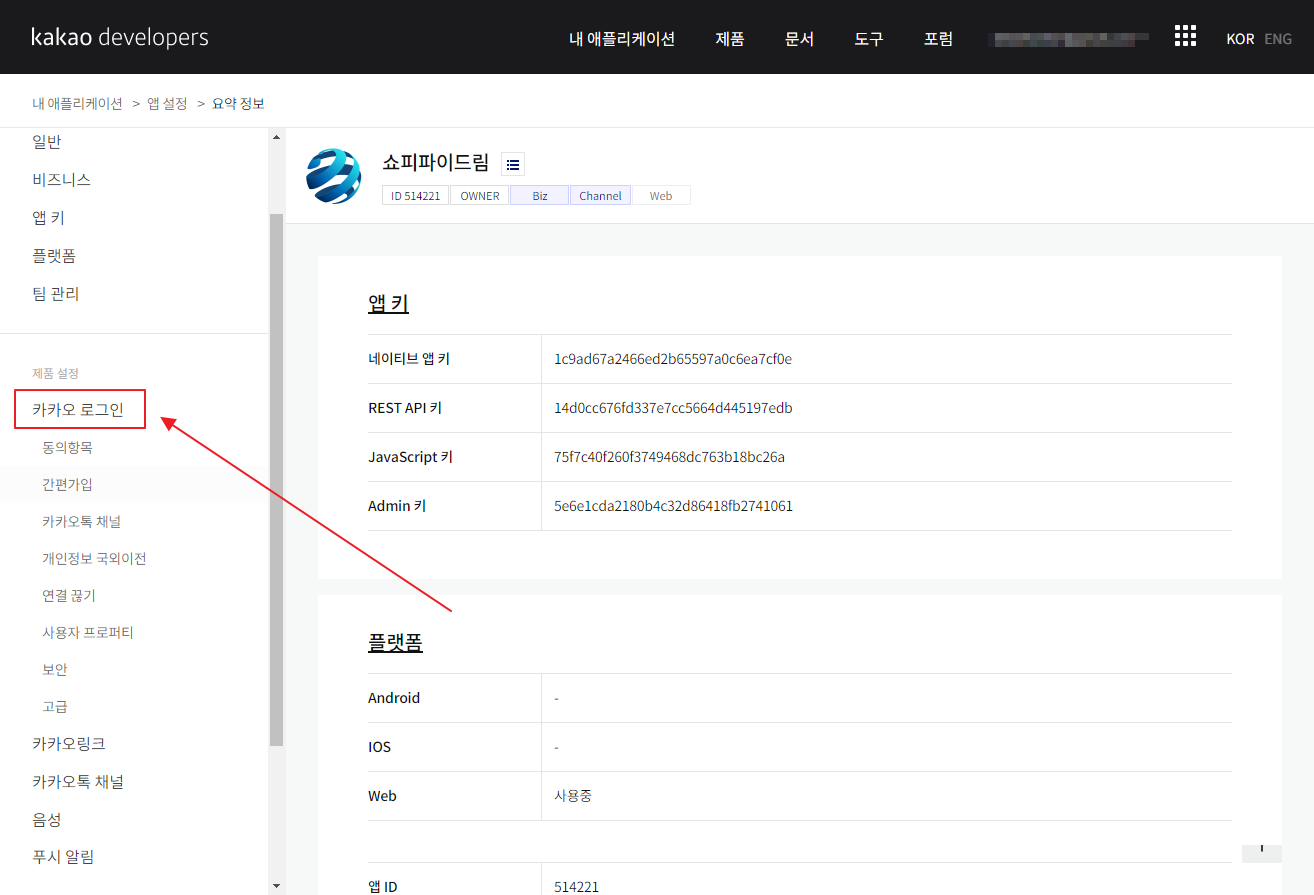This screenshot has width=1314, height=895.
Task: Switch language to KOR
Action: (x=1240, y=39)
